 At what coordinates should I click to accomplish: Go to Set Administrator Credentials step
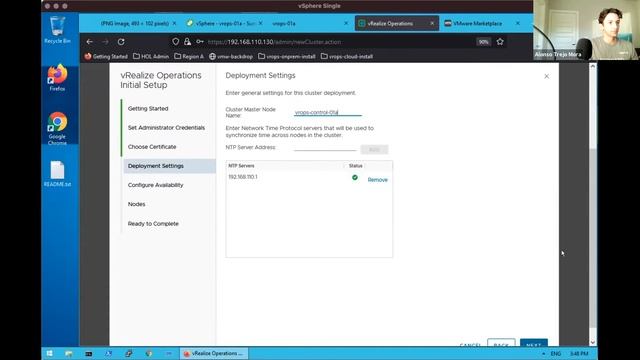[166, 128]
